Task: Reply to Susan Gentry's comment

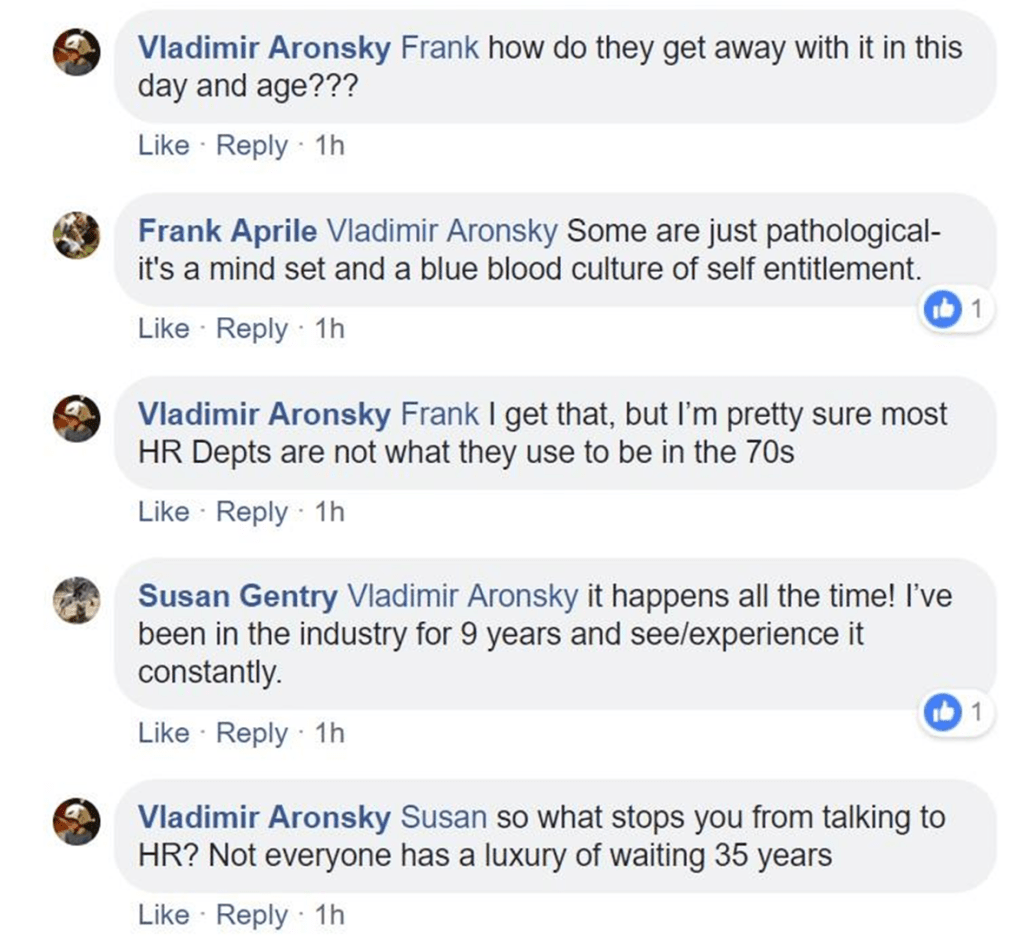Action: [251, 733]
